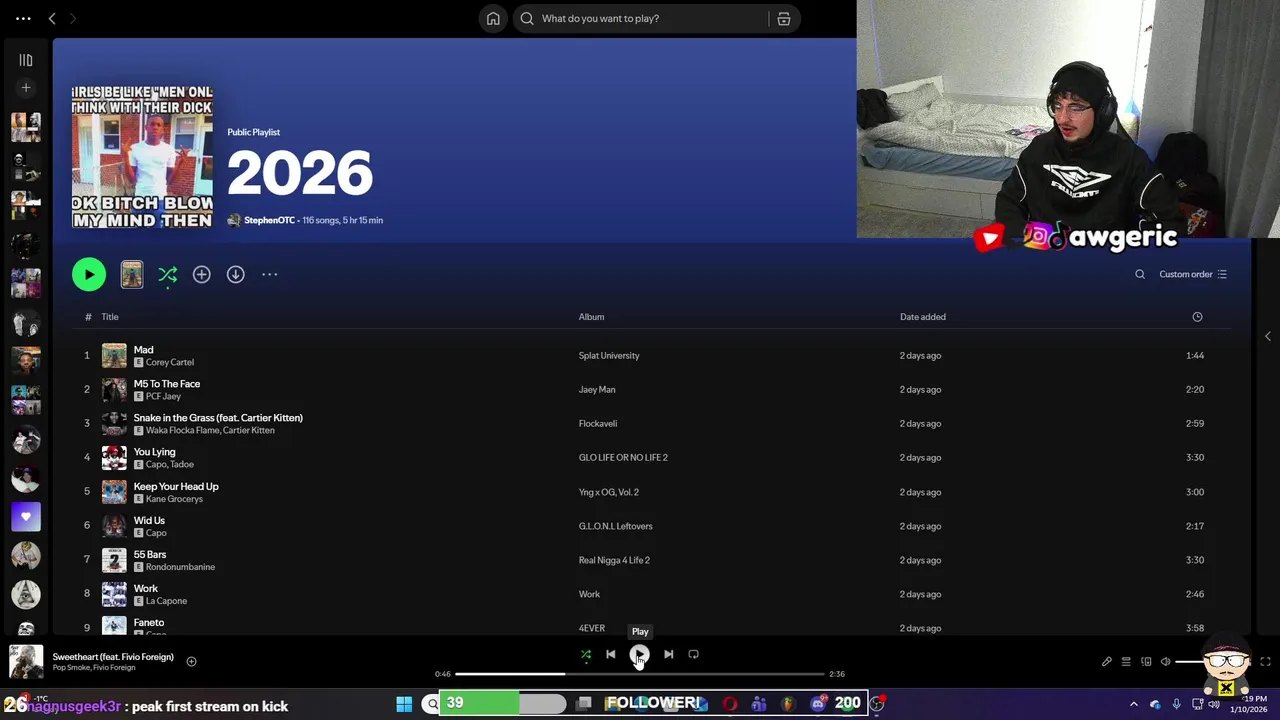Seek in the song progress bar

(x=640, y=674)
